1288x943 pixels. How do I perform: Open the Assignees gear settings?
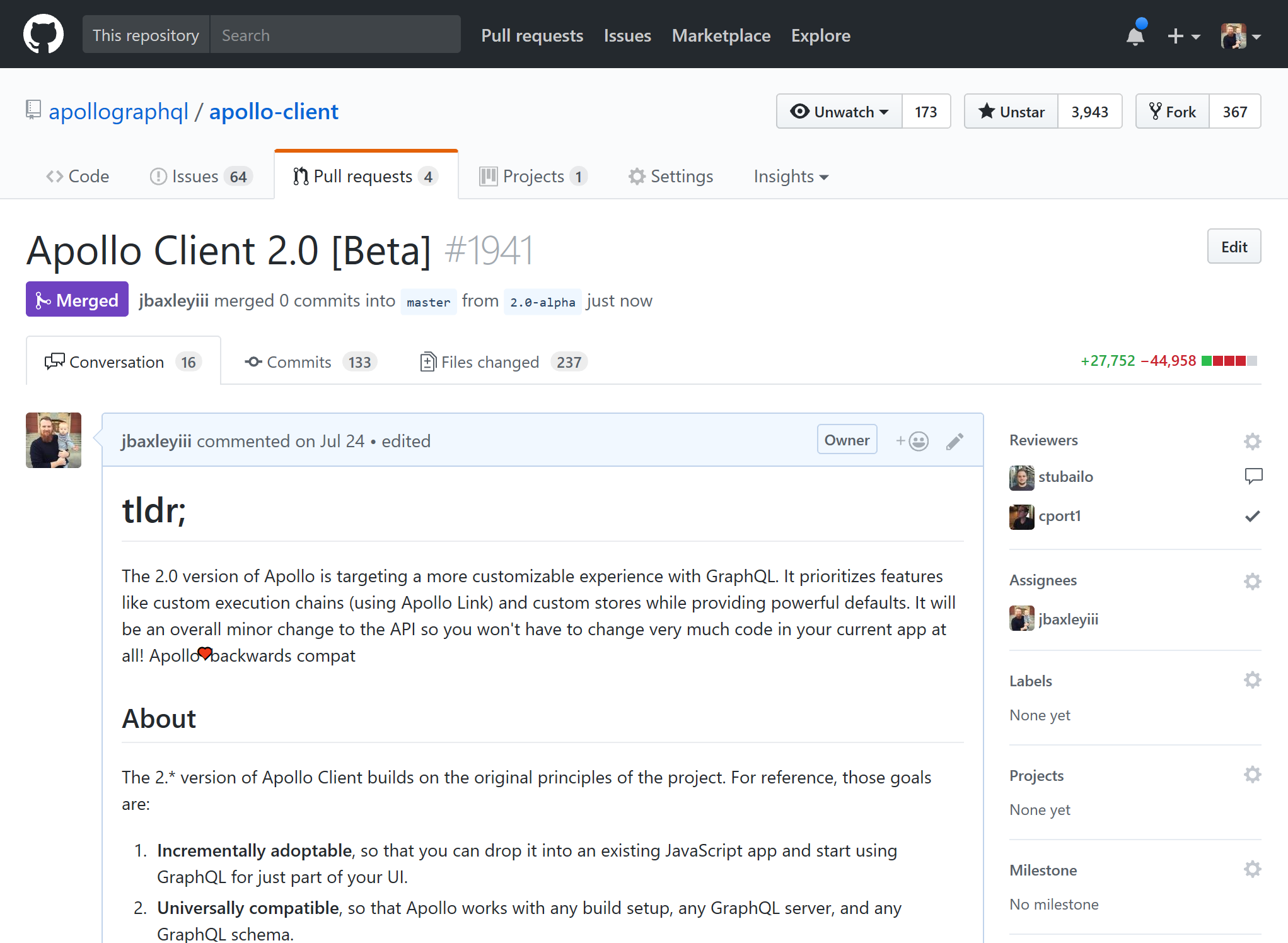tap(1252, 581)
